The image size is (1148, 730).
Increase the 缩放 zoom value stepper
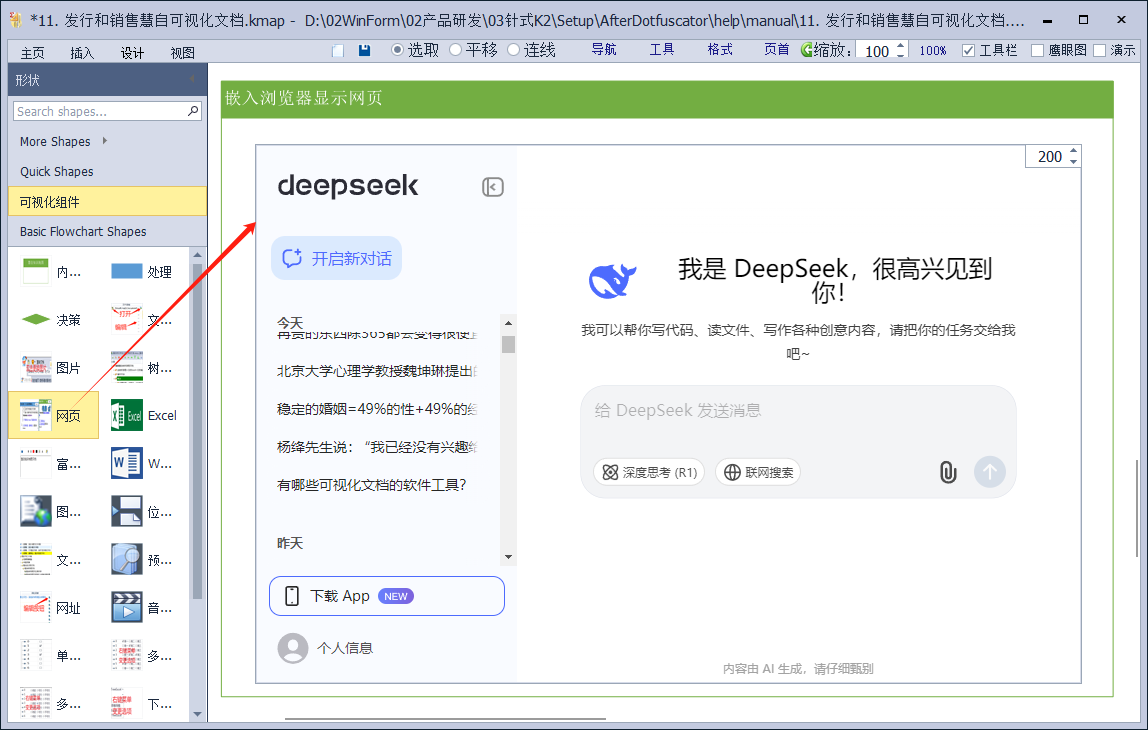[x=901, y=45]
